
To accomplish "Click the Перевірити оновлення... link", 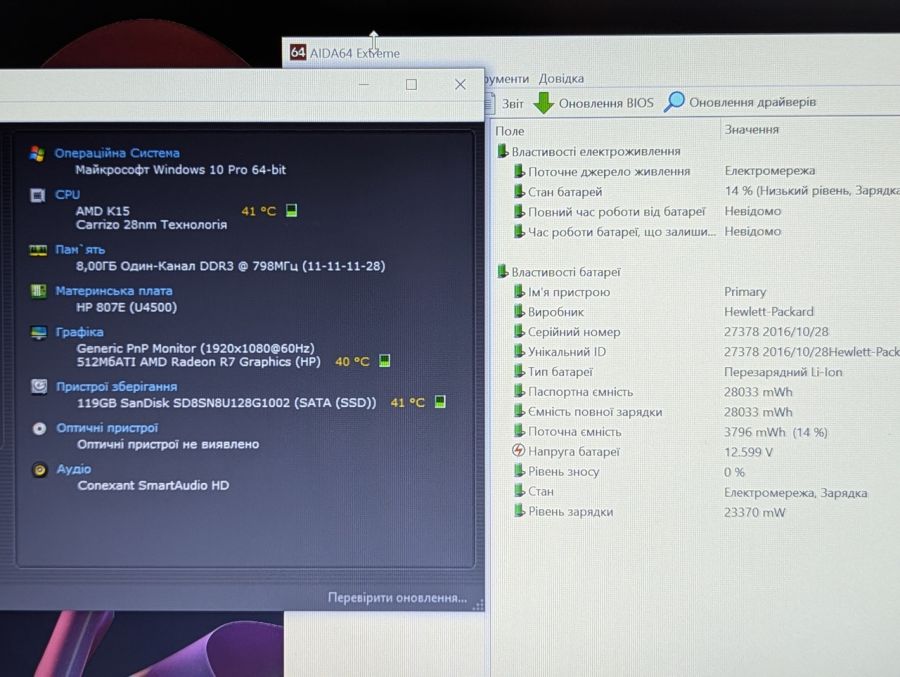I will pos(397,598).
